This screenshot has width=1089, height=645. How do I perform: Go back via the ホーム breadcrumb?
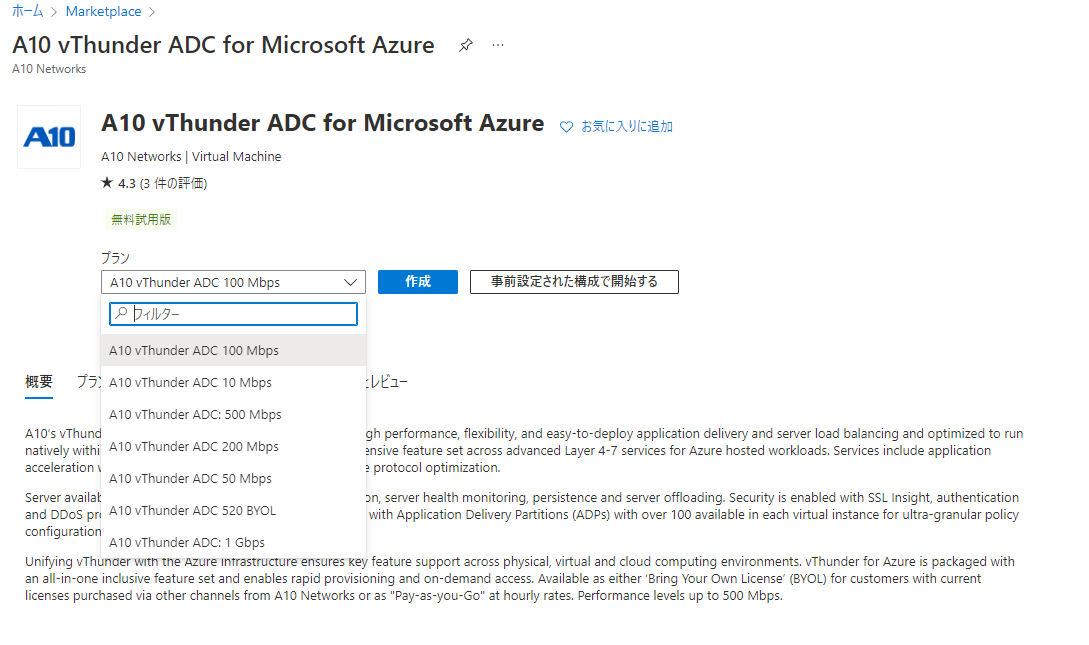[x=27, y=11]
